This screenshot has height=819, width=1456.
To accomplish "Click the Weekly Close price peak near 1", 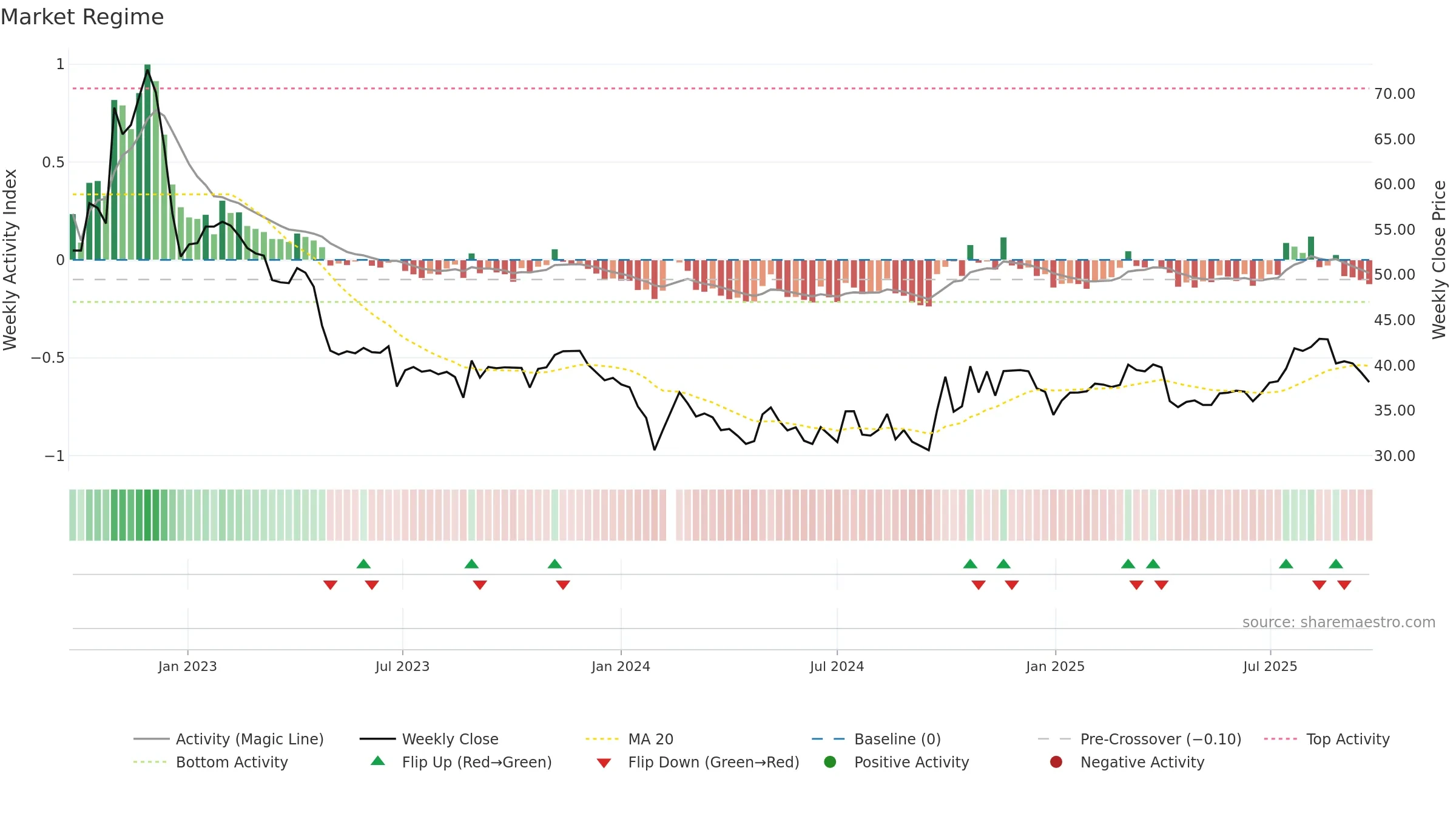I will coord(147,70).
